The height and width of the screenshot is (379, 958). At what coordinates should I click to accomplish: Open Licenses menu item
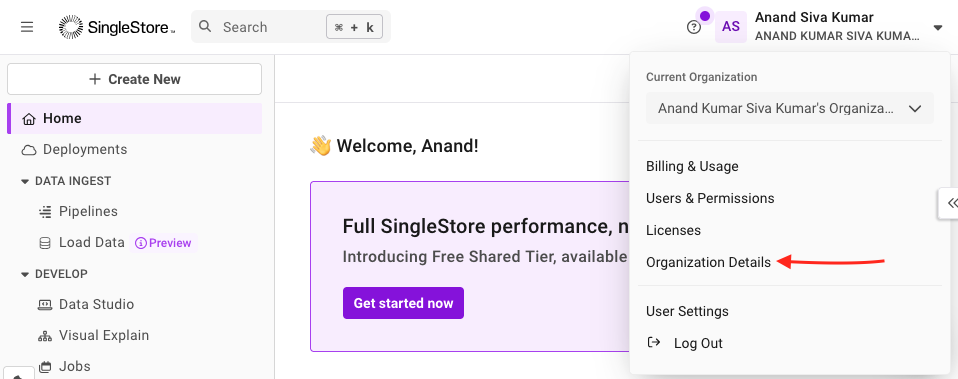click(673, 230)
